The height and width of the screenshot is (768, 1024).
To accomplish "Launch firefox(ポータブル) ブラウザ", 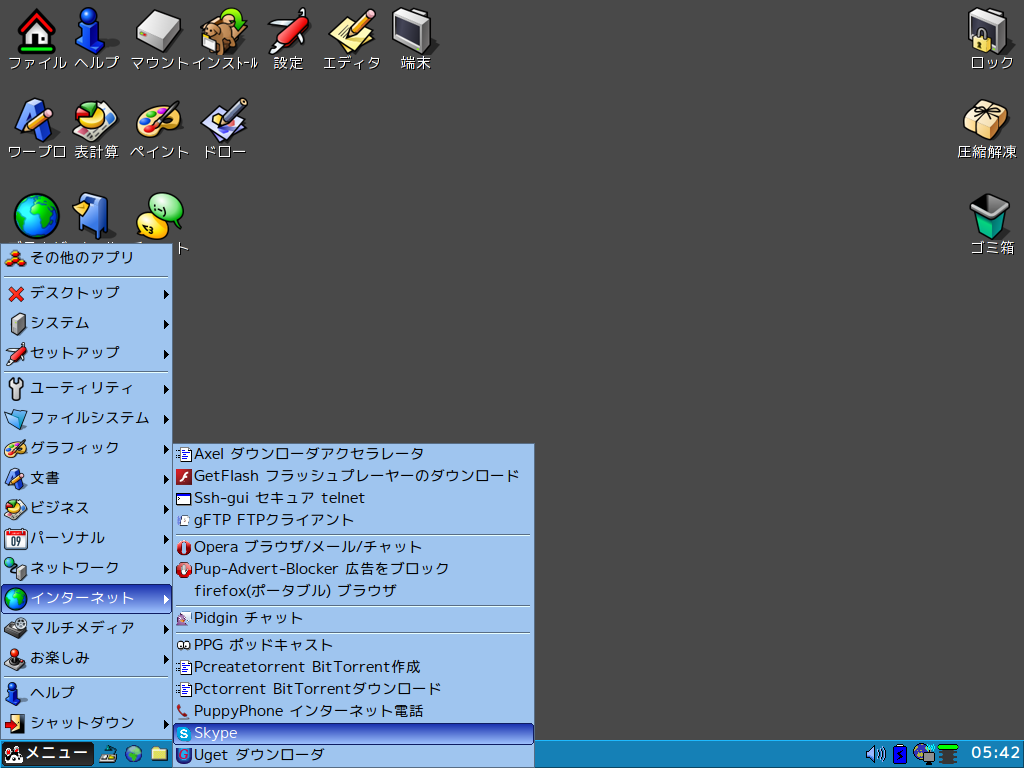I will [353, 591].
